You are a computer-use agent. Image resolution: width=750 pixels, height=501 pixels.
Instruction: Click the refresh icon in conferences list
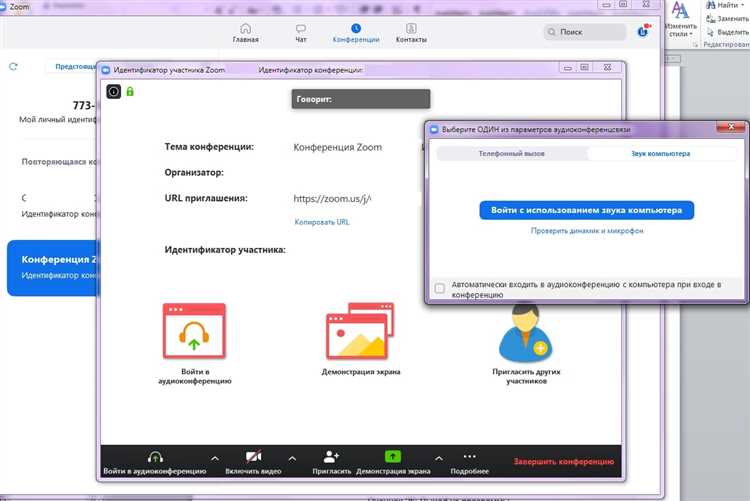tap(13, 67)
